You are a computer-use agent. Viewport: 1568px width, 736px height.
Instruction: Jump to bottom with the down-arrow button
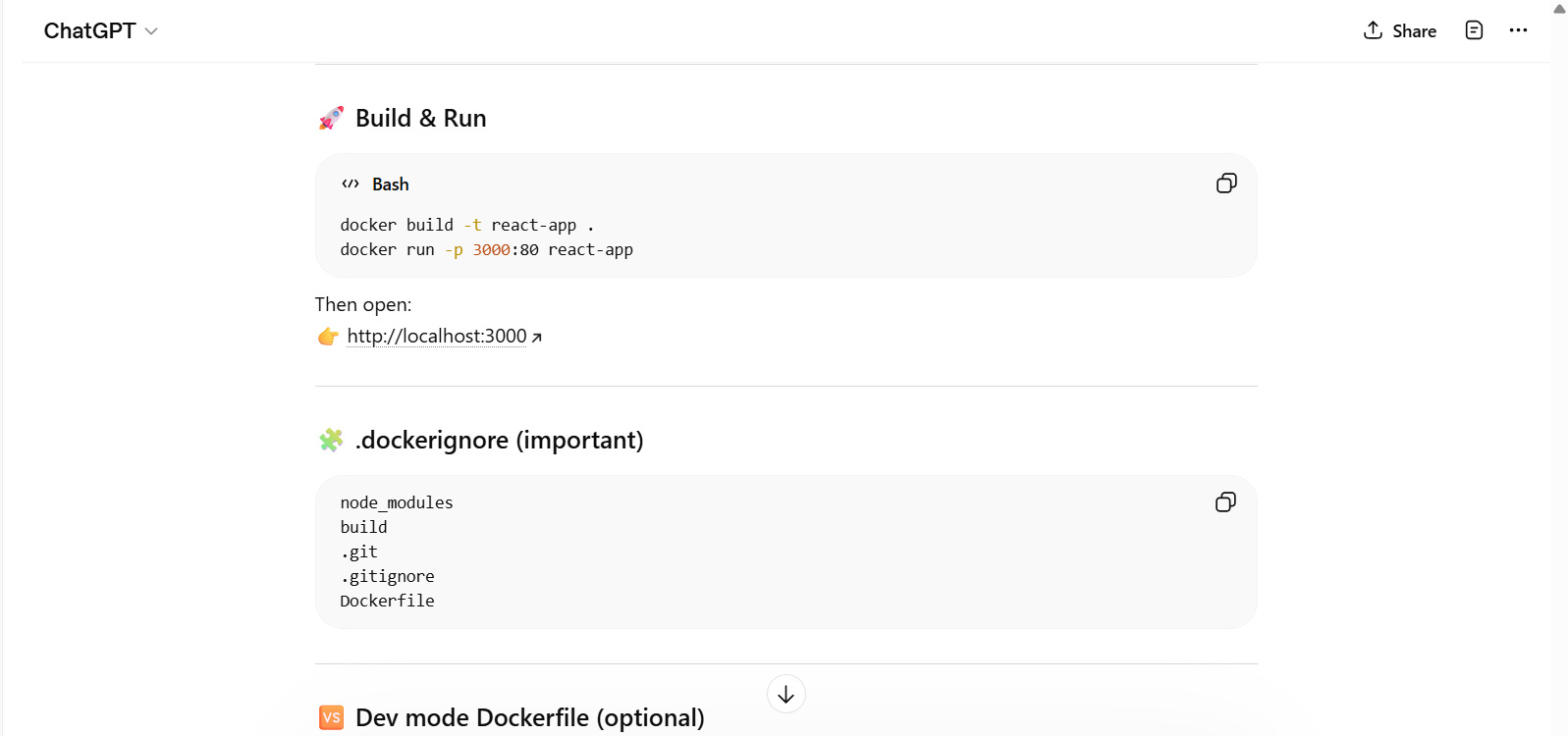(785, 695)
